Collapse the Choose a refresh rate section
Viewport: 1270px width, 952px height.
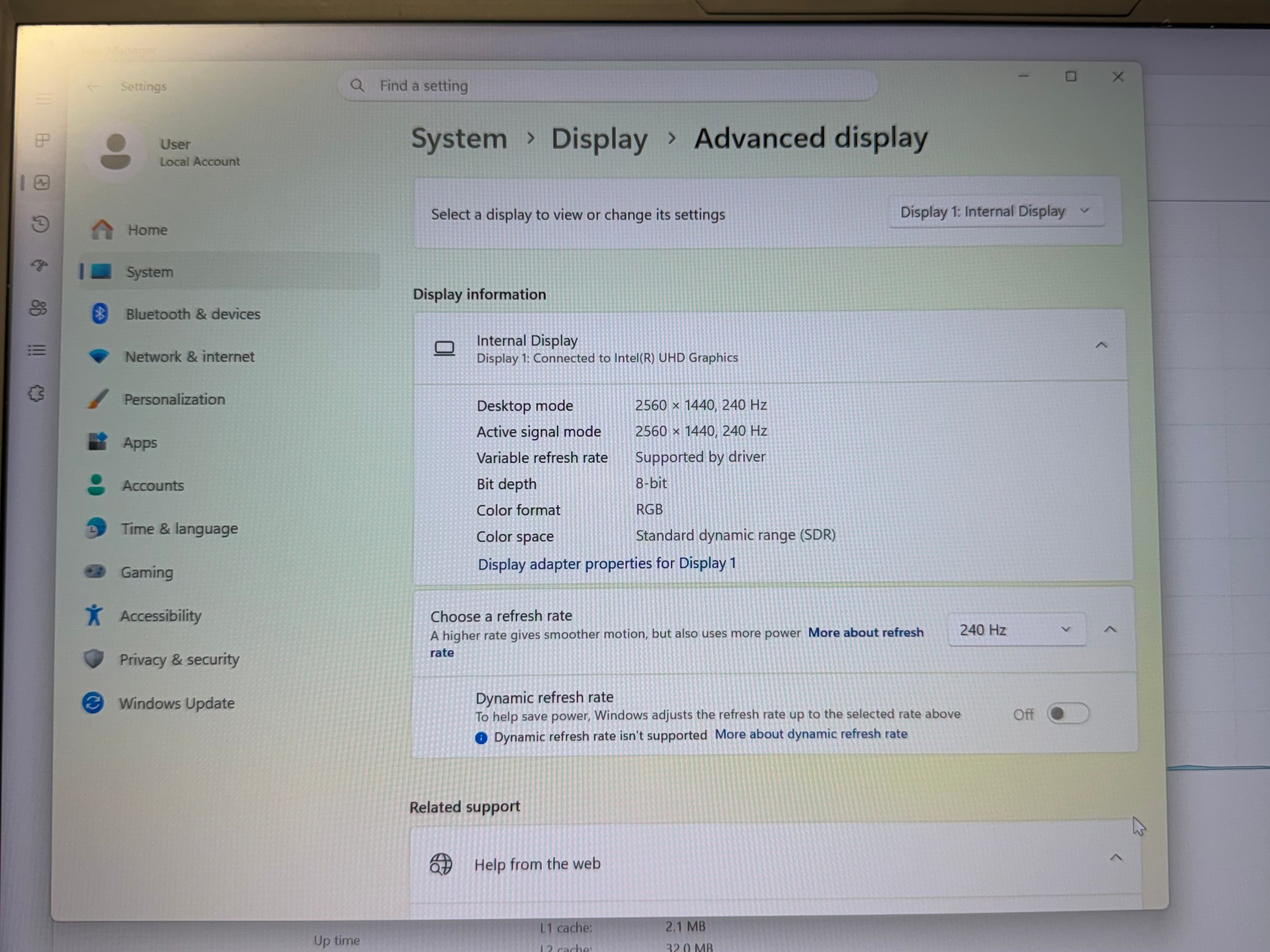[x=1110, y=630]
